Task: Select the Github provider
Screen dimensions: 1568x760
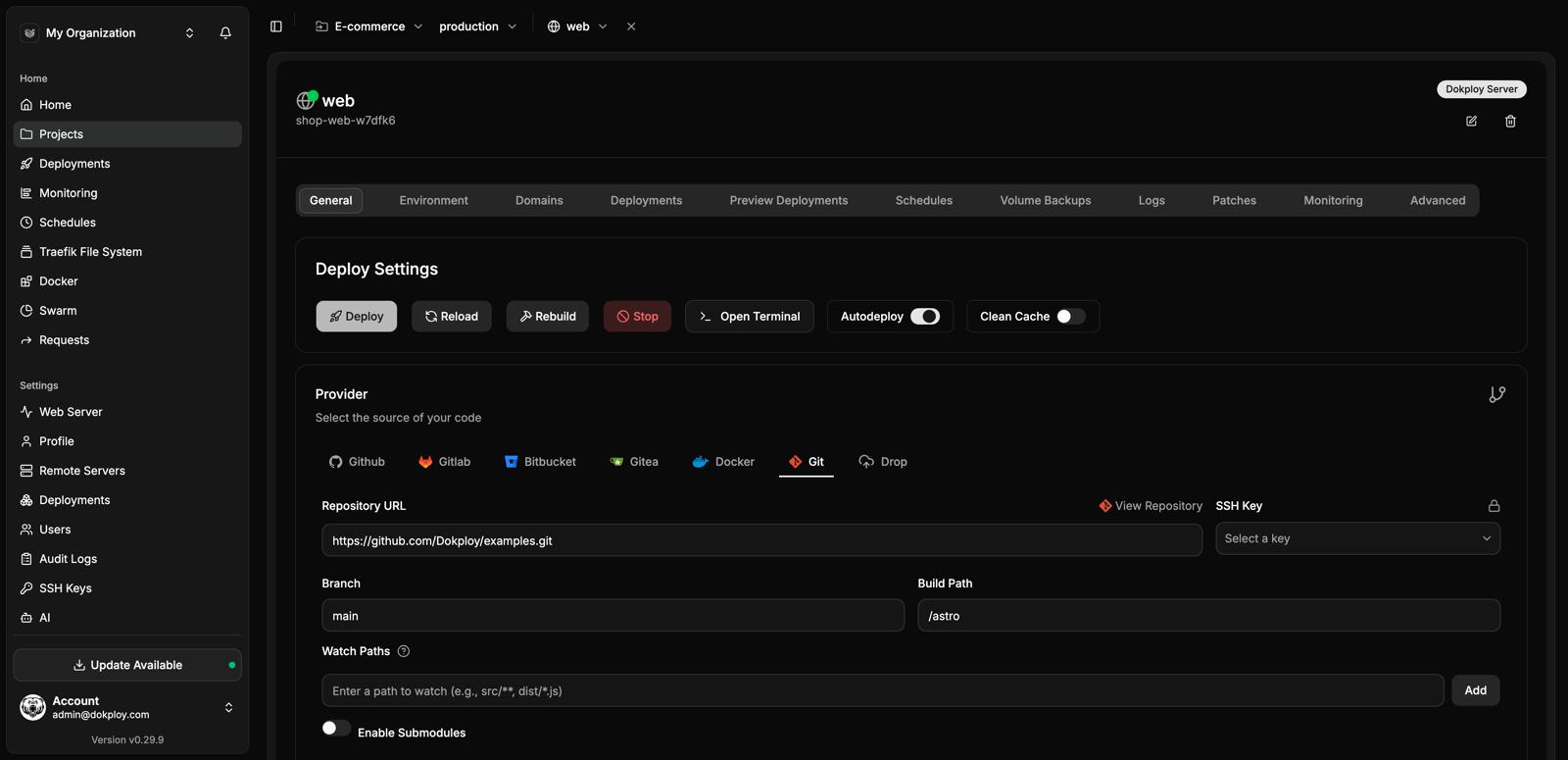Action: (x=357, y=462)
